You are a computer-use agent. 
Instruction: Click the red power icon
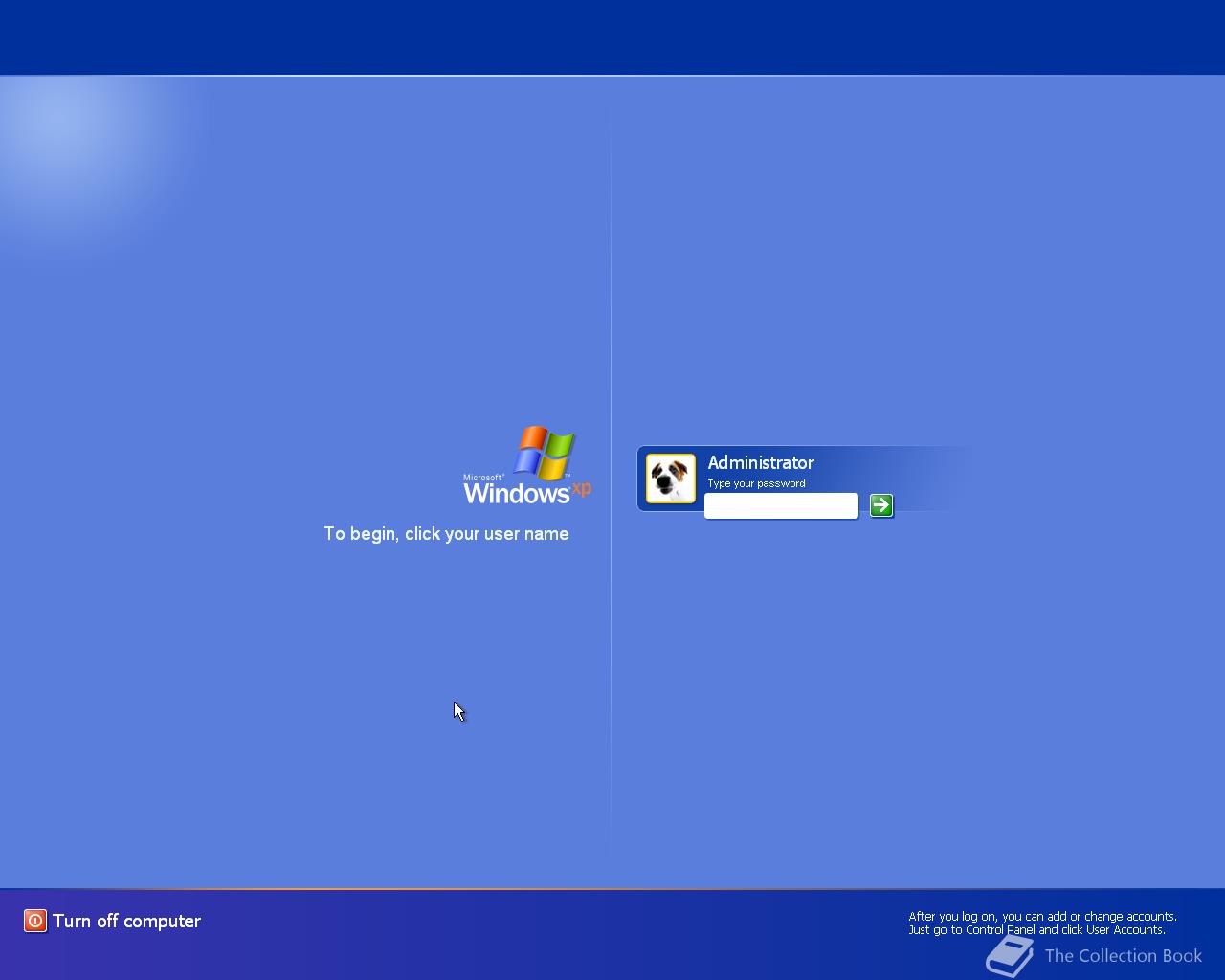point(35,921)
